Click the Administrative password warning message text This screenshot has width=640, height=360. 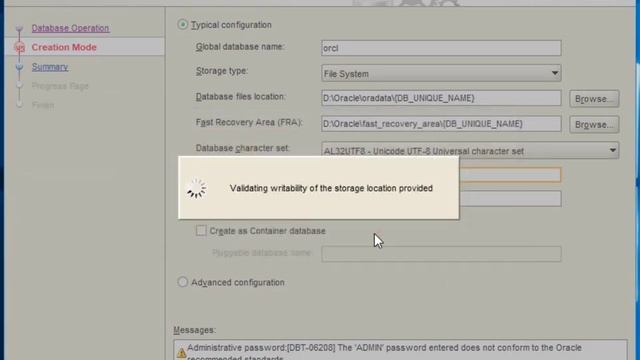(x=384, y=352)
